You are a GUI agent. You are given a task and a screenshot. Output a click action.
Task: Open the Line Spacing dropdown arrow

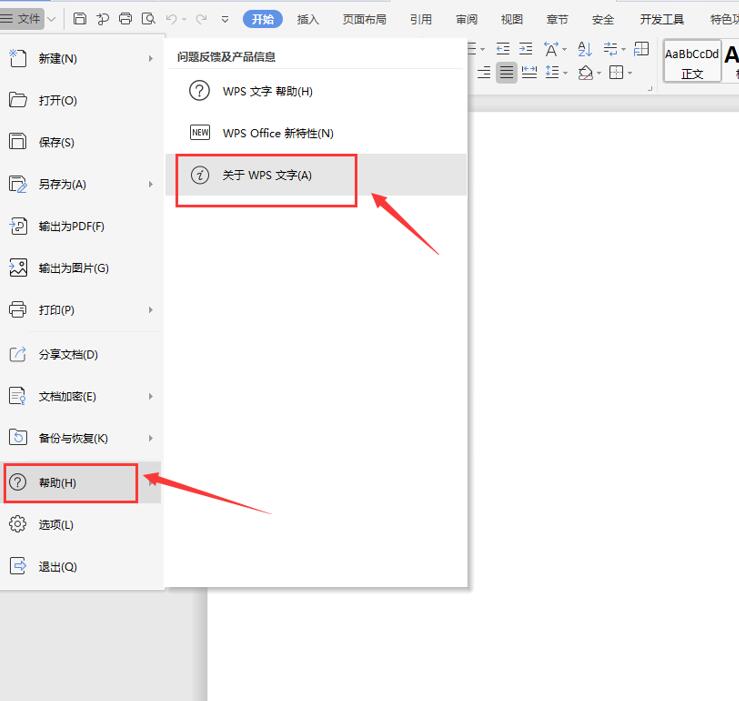click(565, 73)
